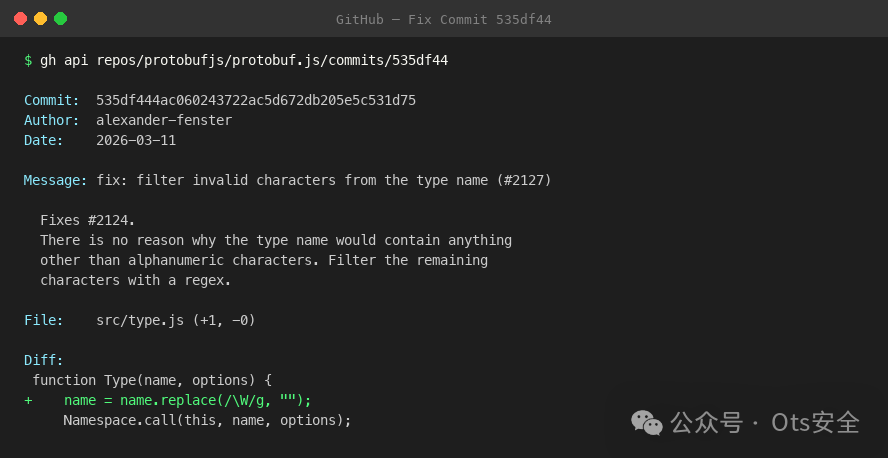
Task: Click the green plus diff marker
Action: 28,400
